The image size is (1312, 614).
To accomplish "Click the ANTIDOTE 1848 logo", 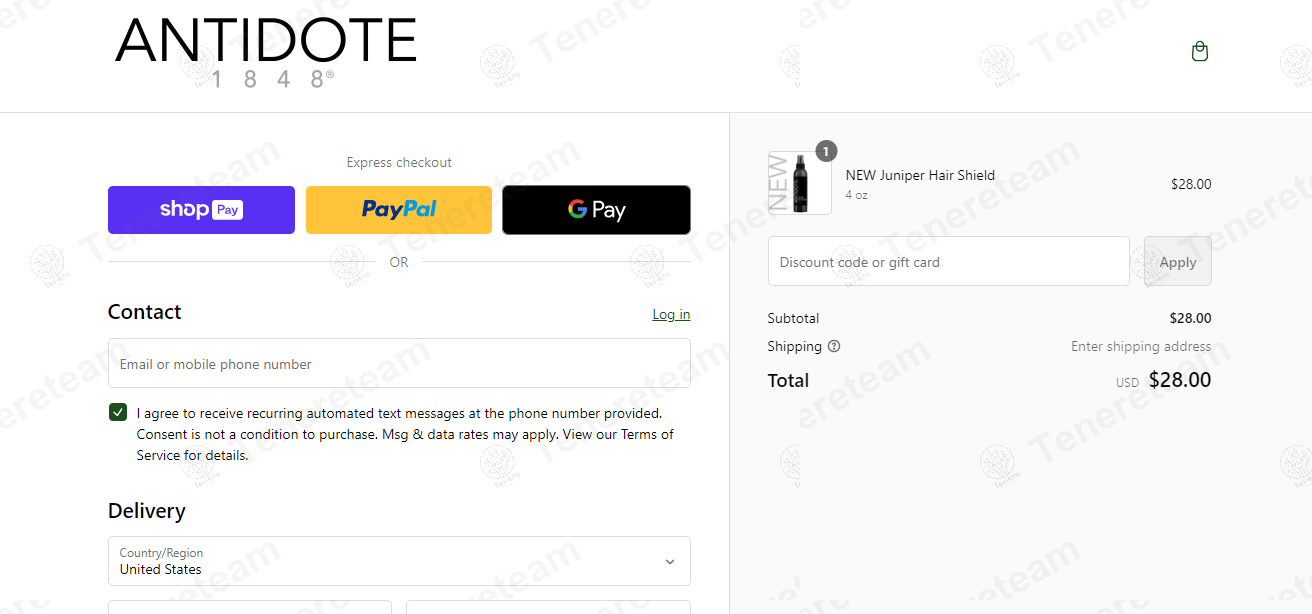I will pyautogui.click(x=266, y=53).
